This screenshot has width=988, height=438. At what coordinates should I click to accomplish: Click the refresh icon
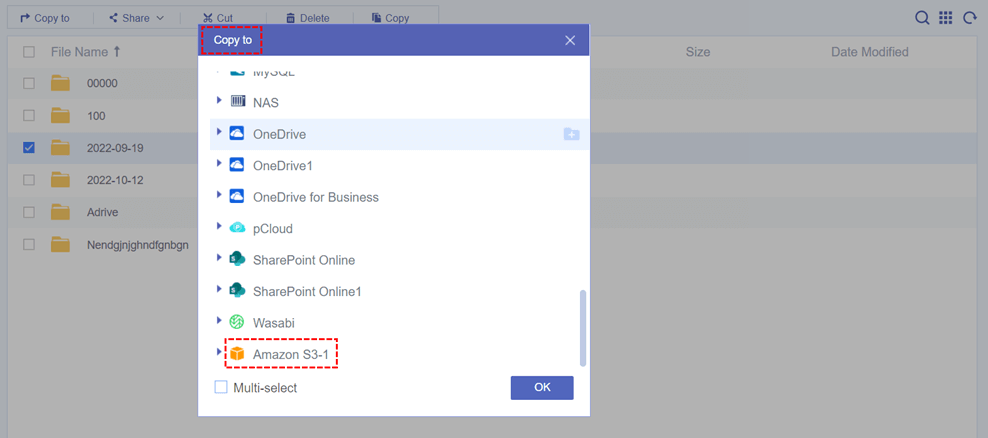tap(970, 18)
